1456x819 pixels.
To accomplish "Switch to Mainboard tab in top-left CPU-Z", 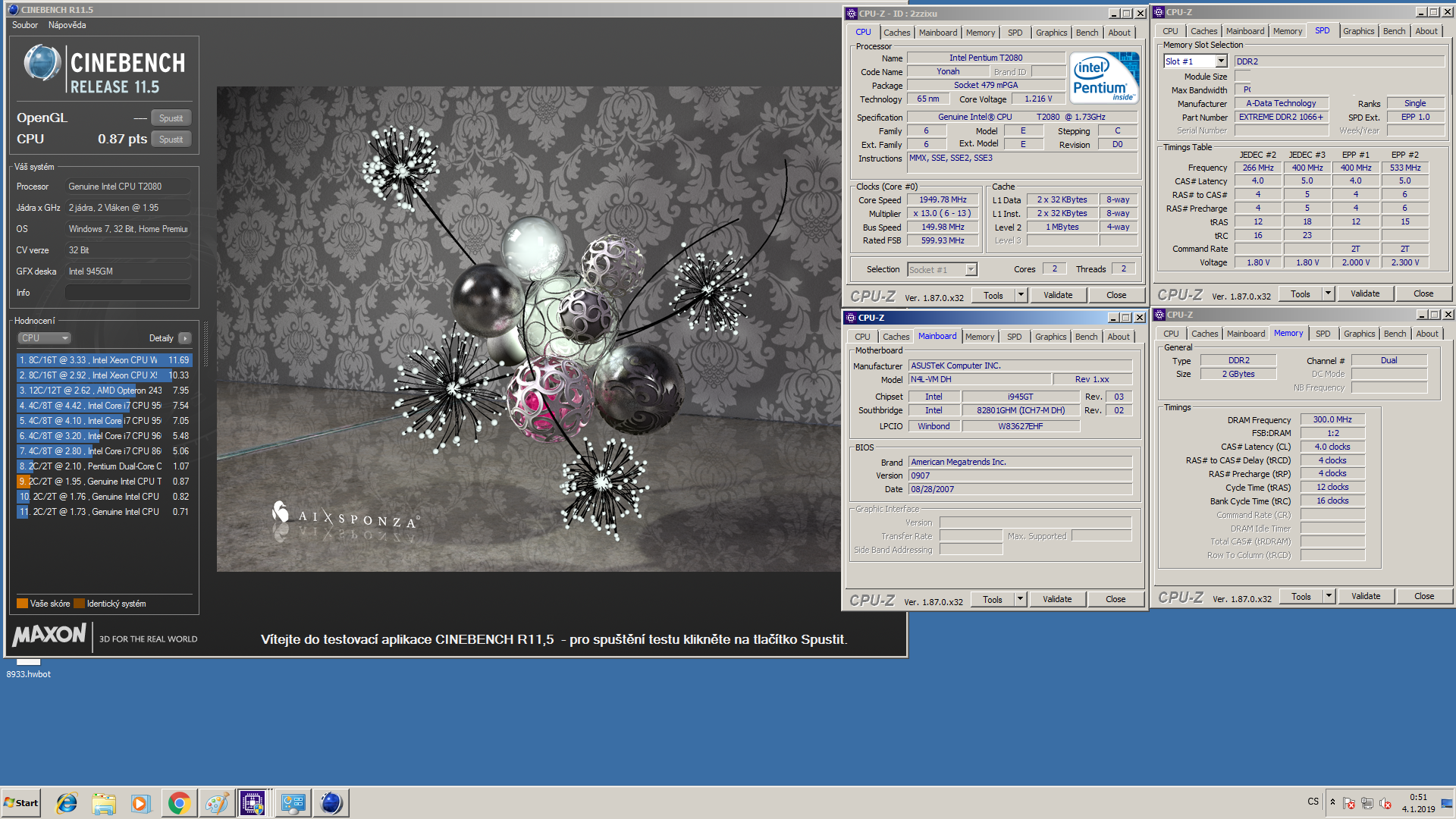I will point(938,33).
